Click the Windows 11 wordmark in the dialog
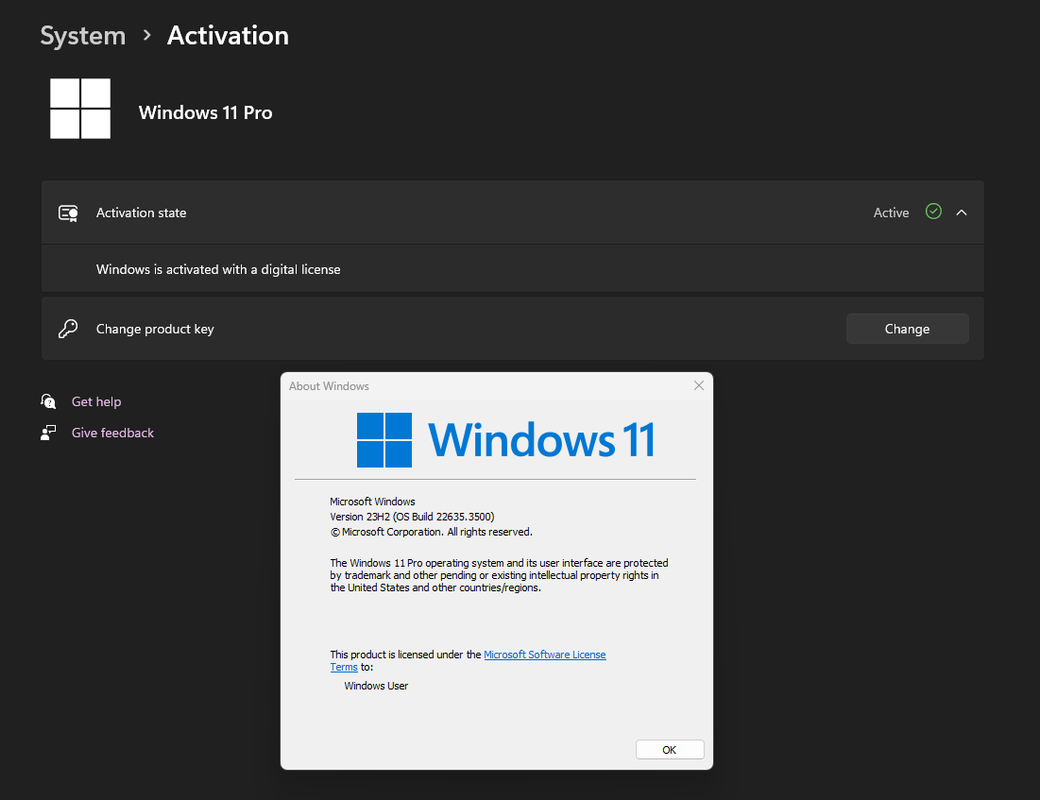 (542, 440)
